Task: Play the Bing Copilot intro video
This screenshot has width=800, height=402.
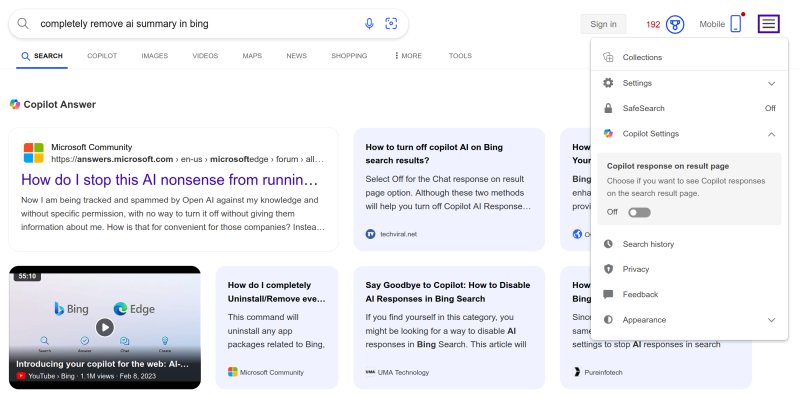Action: [105, 327]
